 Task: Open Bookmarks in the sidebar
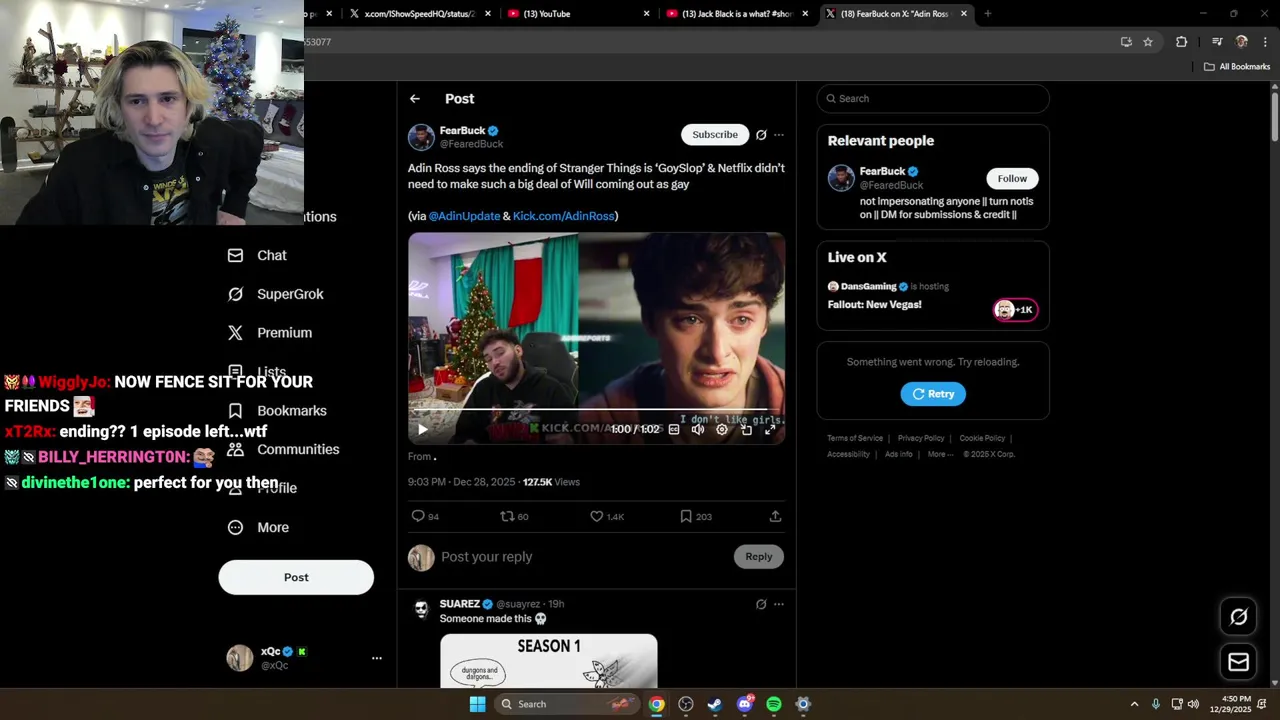pos(277,411)
